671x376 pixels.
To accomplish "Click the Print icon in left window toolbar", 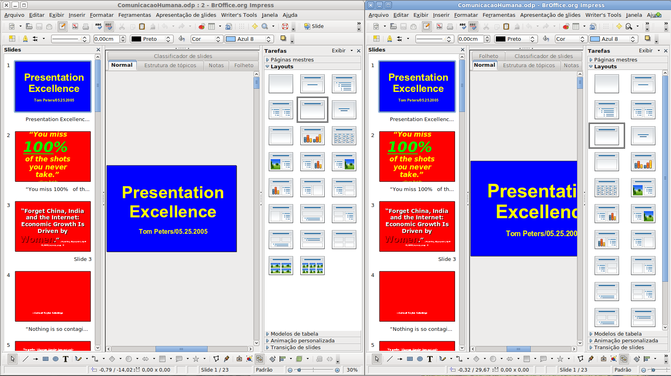I will pyautogui.click(x=86, y=27).
